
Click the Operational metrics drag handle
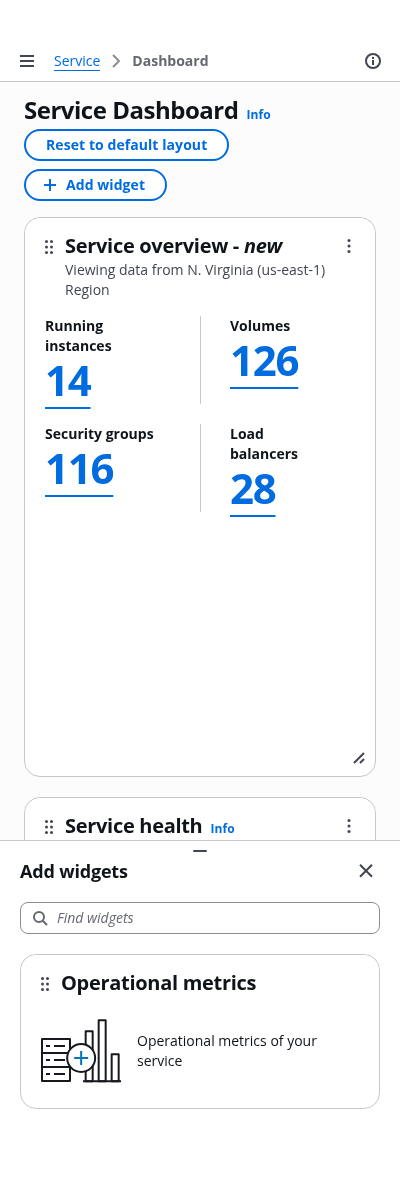coord(45,984)
